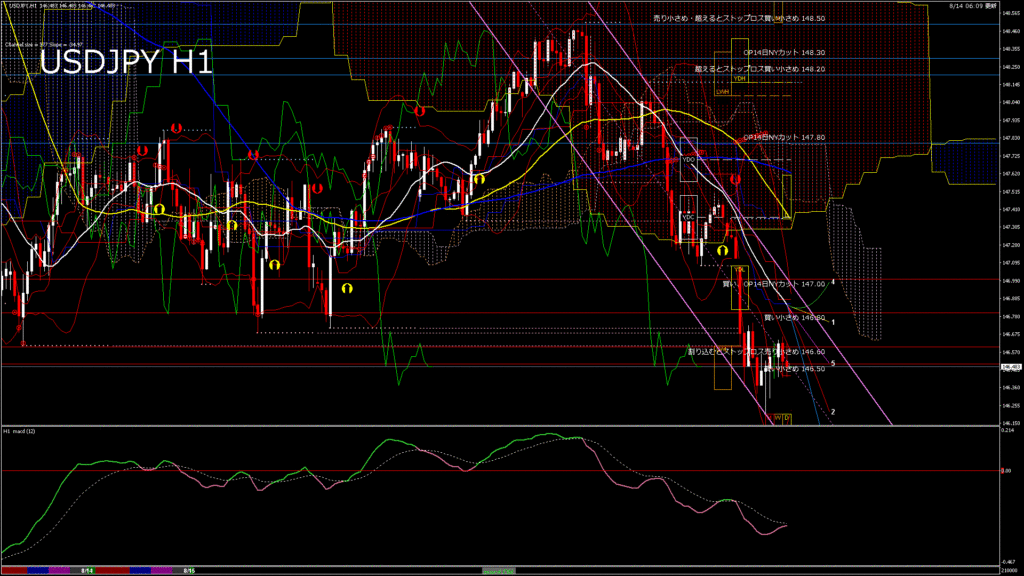Select the OP NY cut 148.30 label
Image resolution: width=1024 pixels, height=576 pixels.
(784, 52)
